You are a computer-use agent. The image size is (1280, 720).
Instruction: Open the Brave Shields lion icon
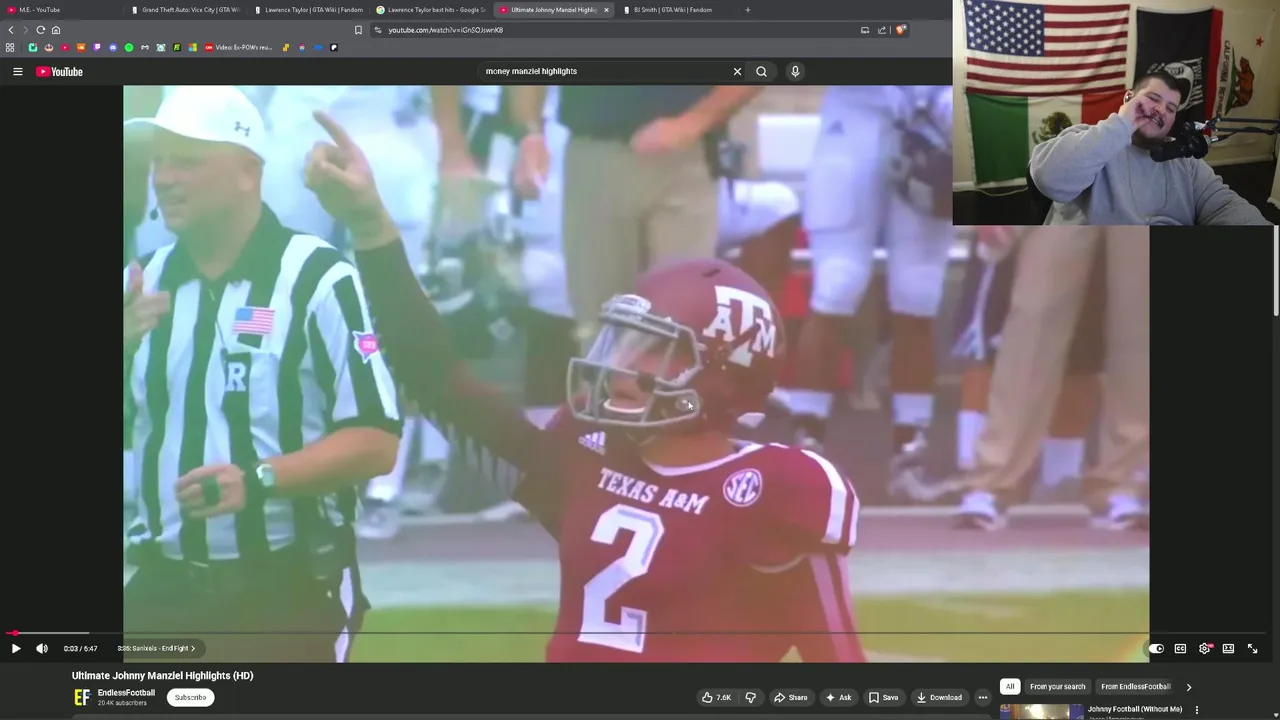(900, 30)
